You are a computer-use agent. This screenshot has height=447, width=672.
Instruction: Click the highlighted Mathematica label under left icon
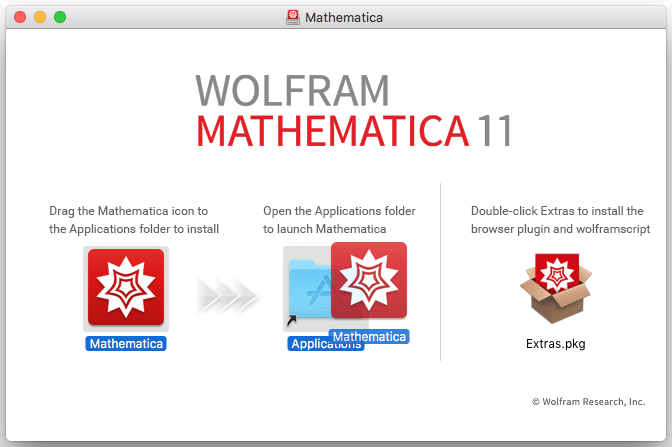click(x=126, y=344)
